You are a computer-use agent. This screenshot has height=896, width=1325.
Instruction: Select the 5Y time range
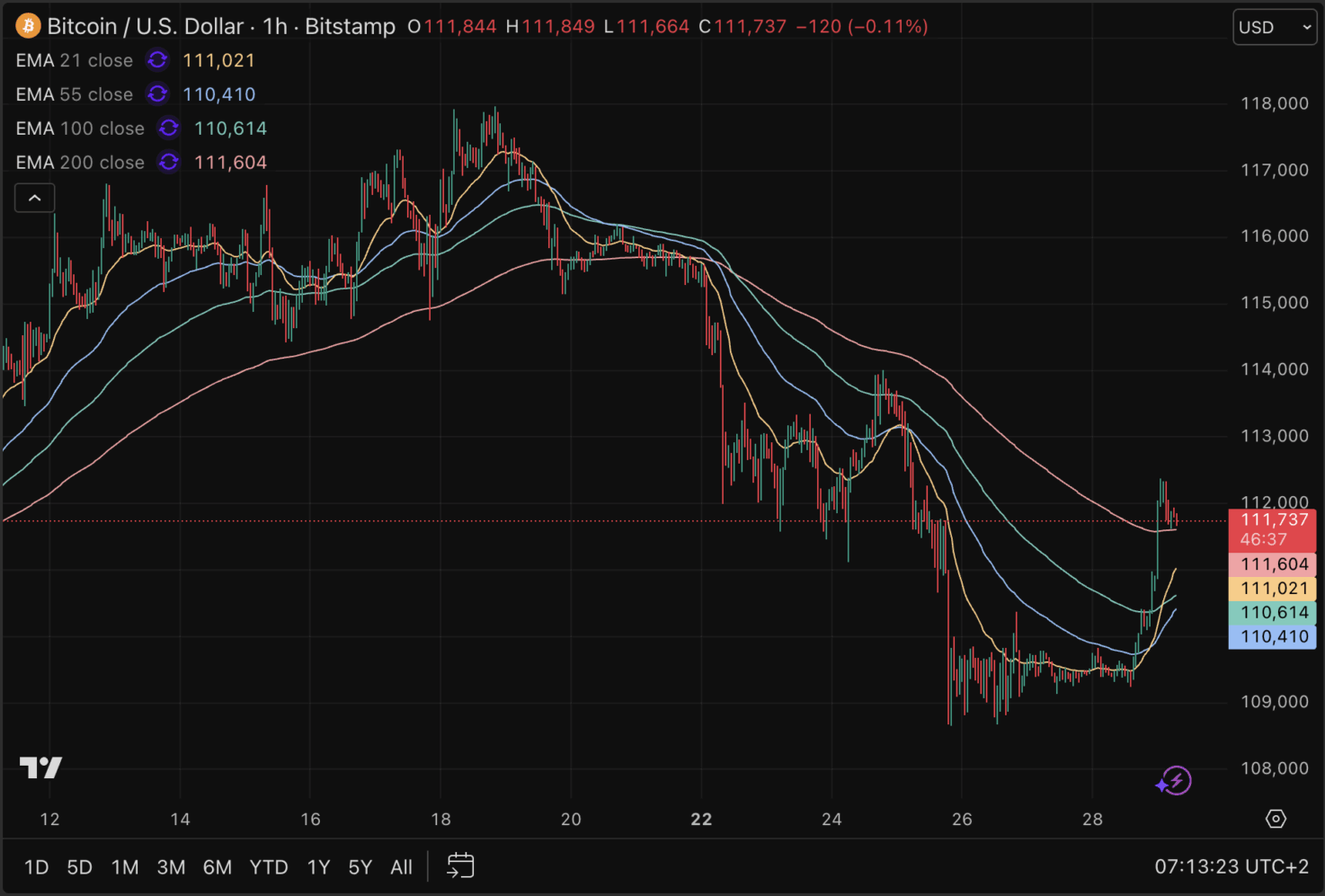360,867
